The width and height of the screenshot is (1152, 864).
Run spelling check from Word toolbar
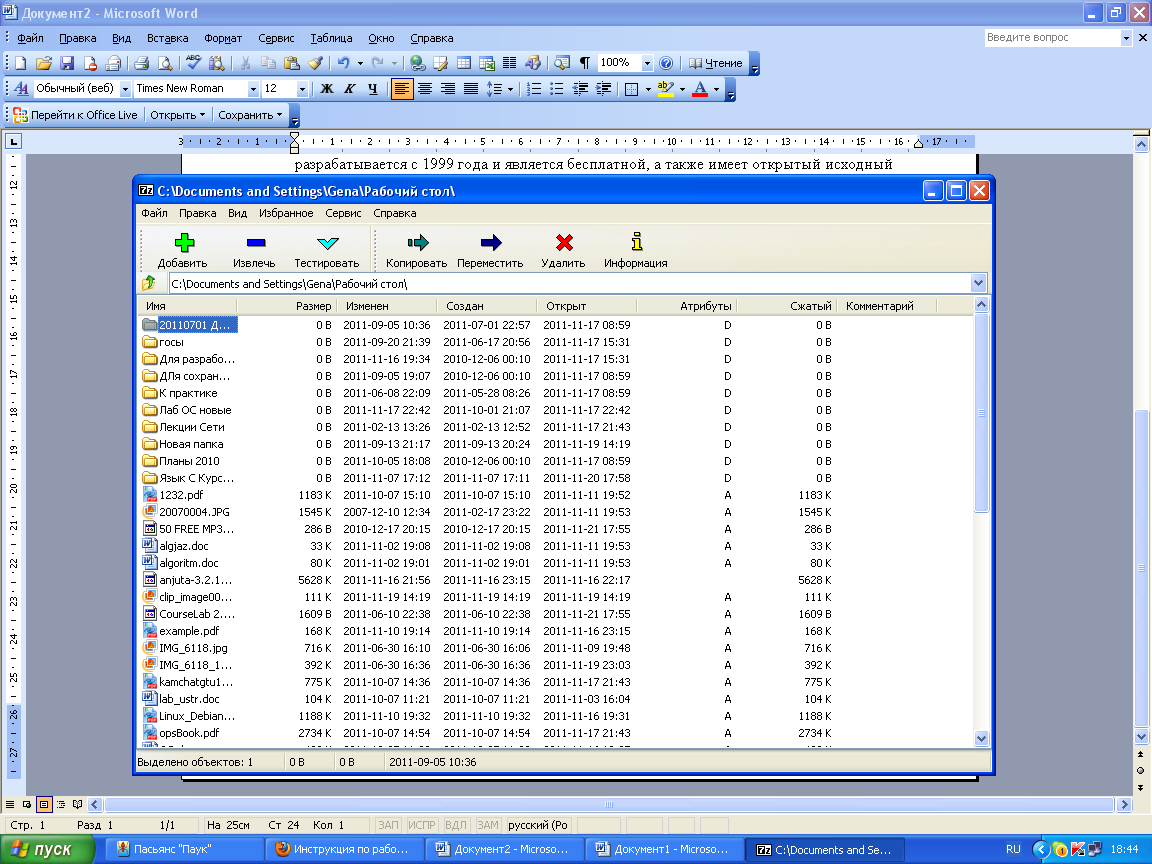pos(193,63)
